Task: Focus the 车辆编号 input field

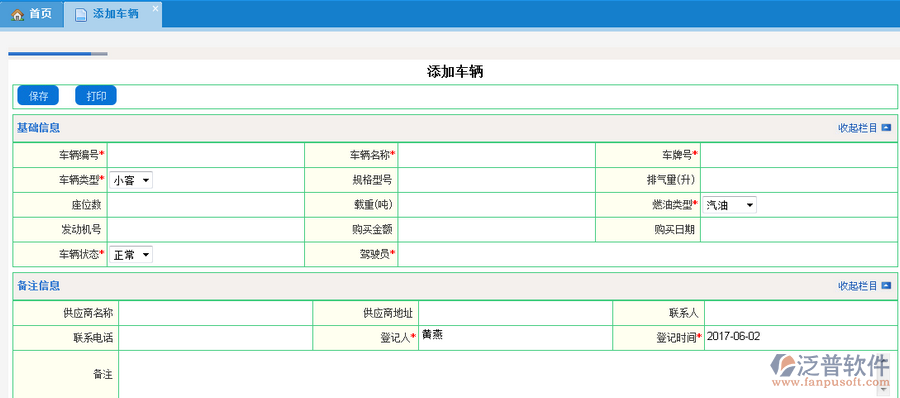Action: click(x=205, y=155)
